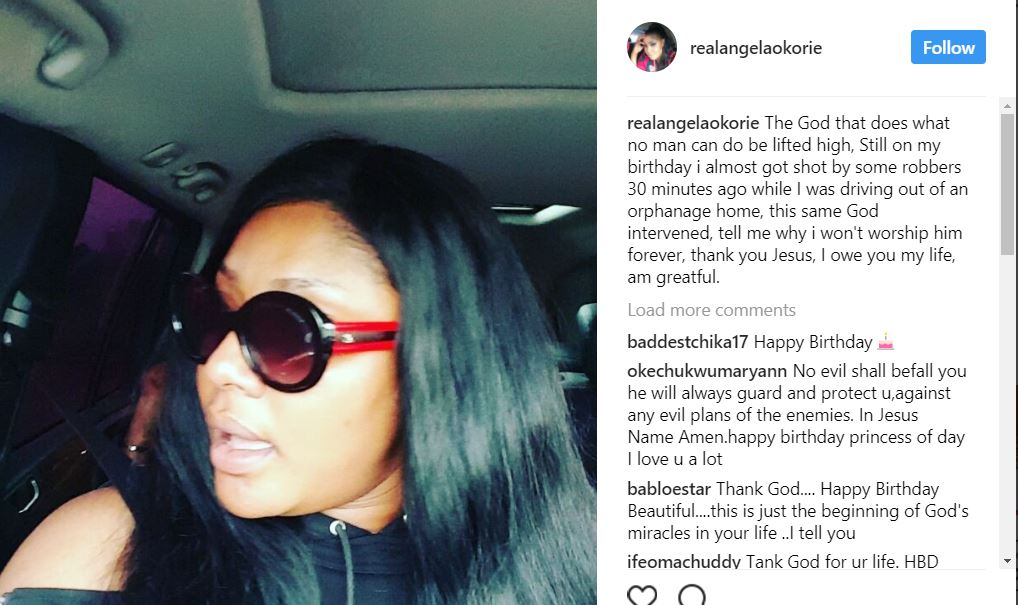Visit babloestar's profile from comment
The image size is (1018, 605).
669,489
